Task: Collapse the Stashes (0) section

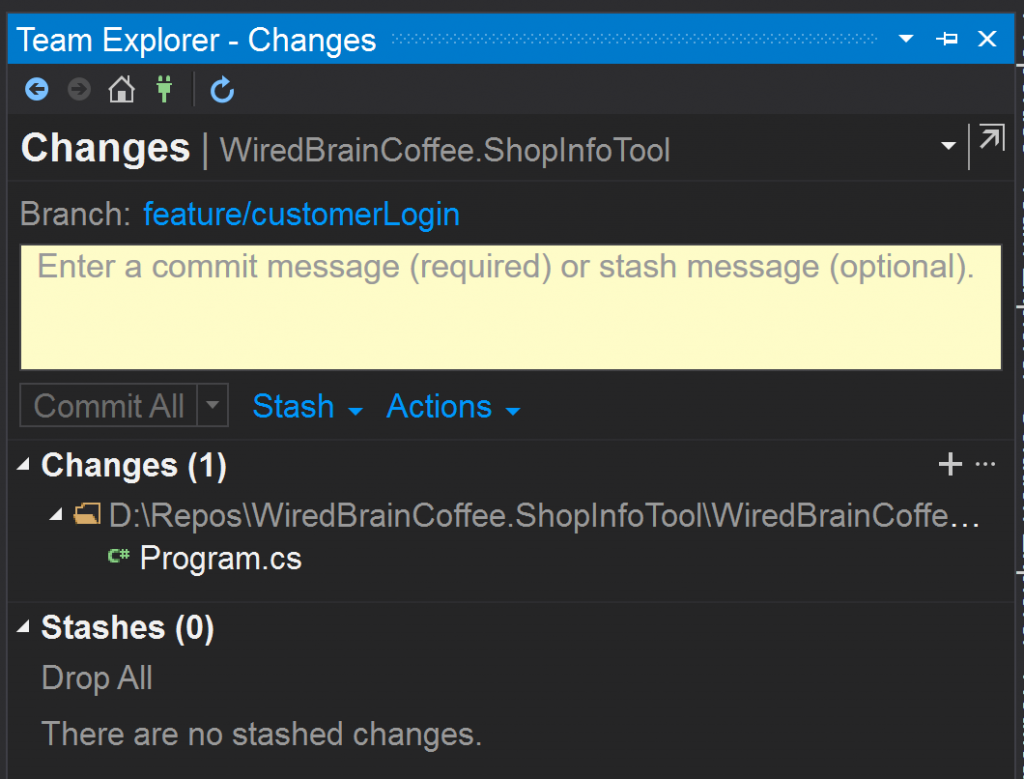Action: [24, 627]
